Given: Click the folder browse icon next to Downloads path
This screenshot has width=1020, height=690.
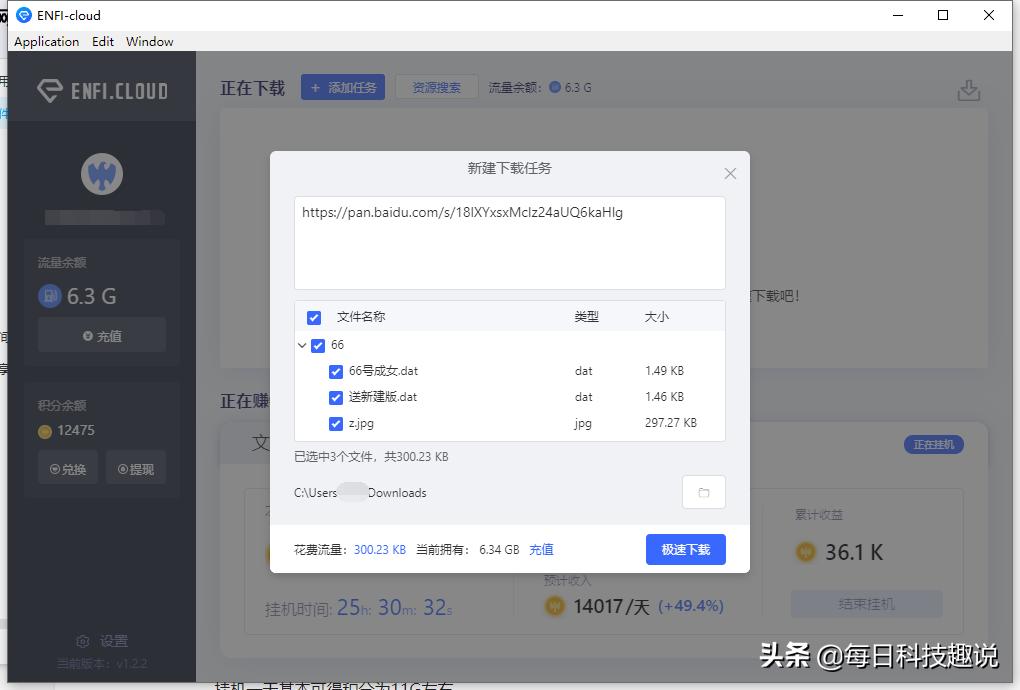Looking at the screenshot, I should click(703, 492).
